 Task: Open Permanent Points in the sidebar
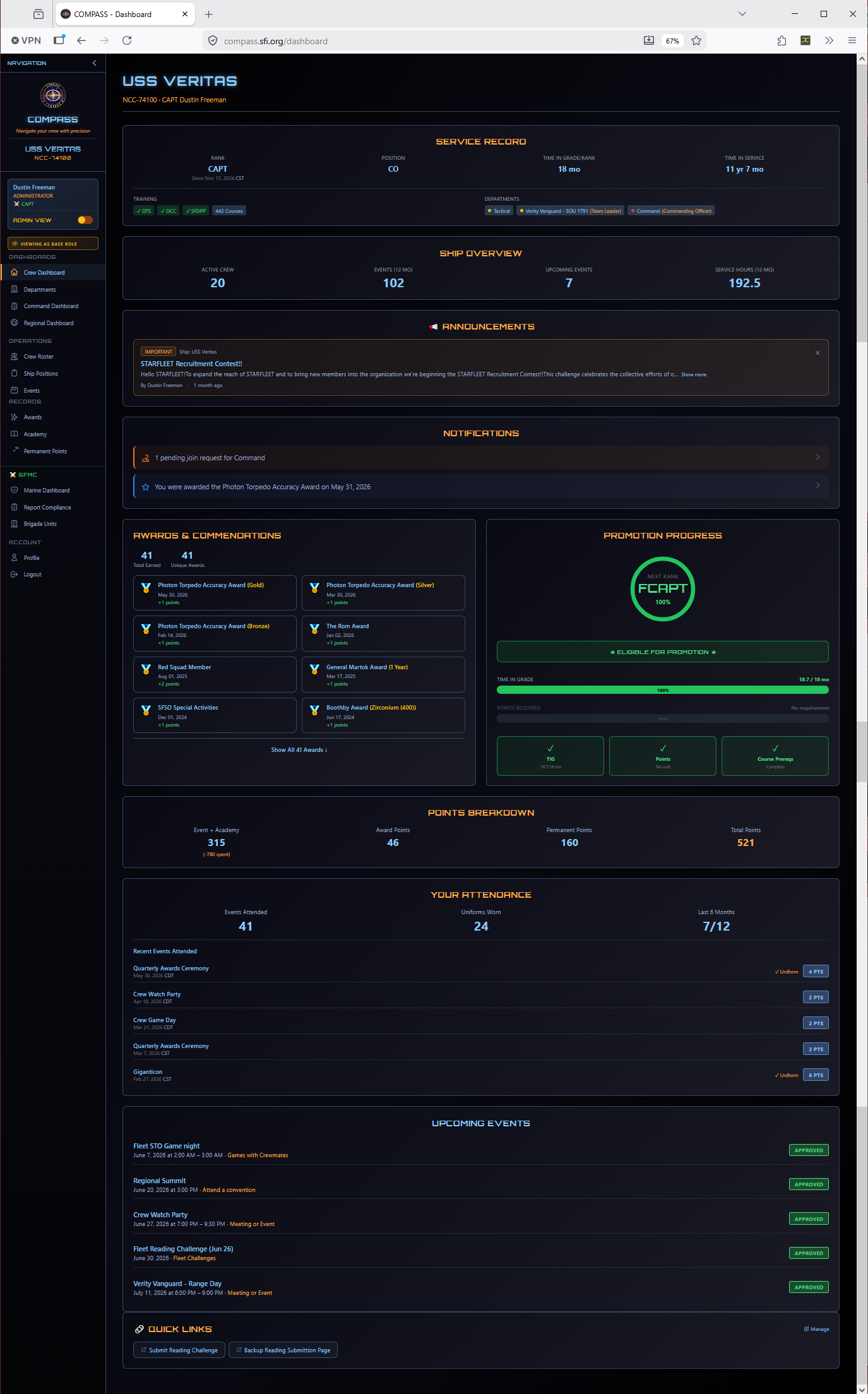coord(45,451)
